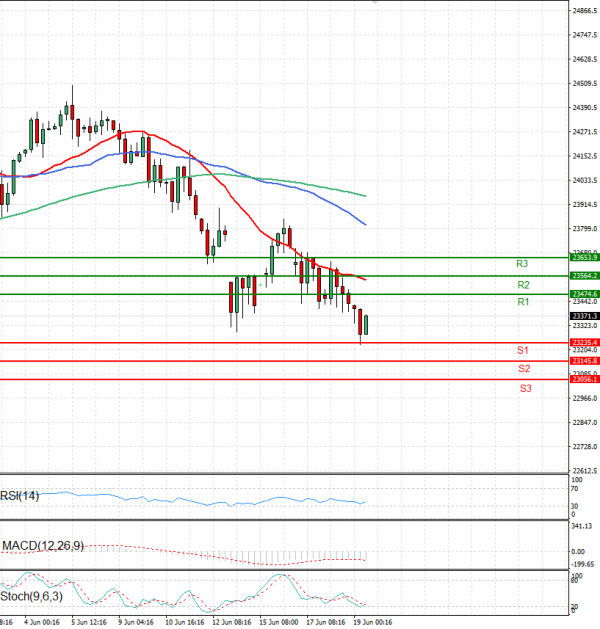The width and height of the screenshot is (600, 629).
Task: Click the 24509.5 price axis value
Action: coord(585,84)
